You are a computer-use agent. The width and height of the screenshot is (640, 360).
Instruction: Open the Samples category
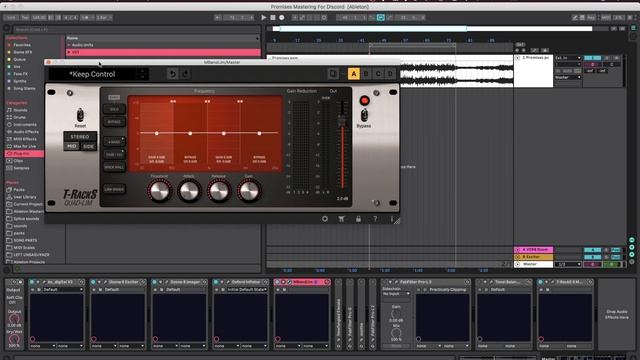21,168
